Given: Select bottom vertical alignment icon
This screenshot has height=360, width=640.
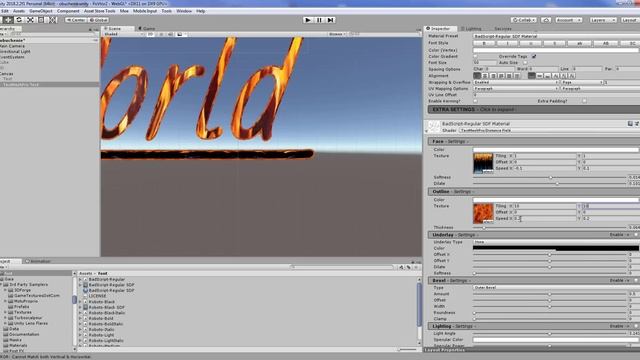Looking at the screenshot, I should (x=548, y=76).
